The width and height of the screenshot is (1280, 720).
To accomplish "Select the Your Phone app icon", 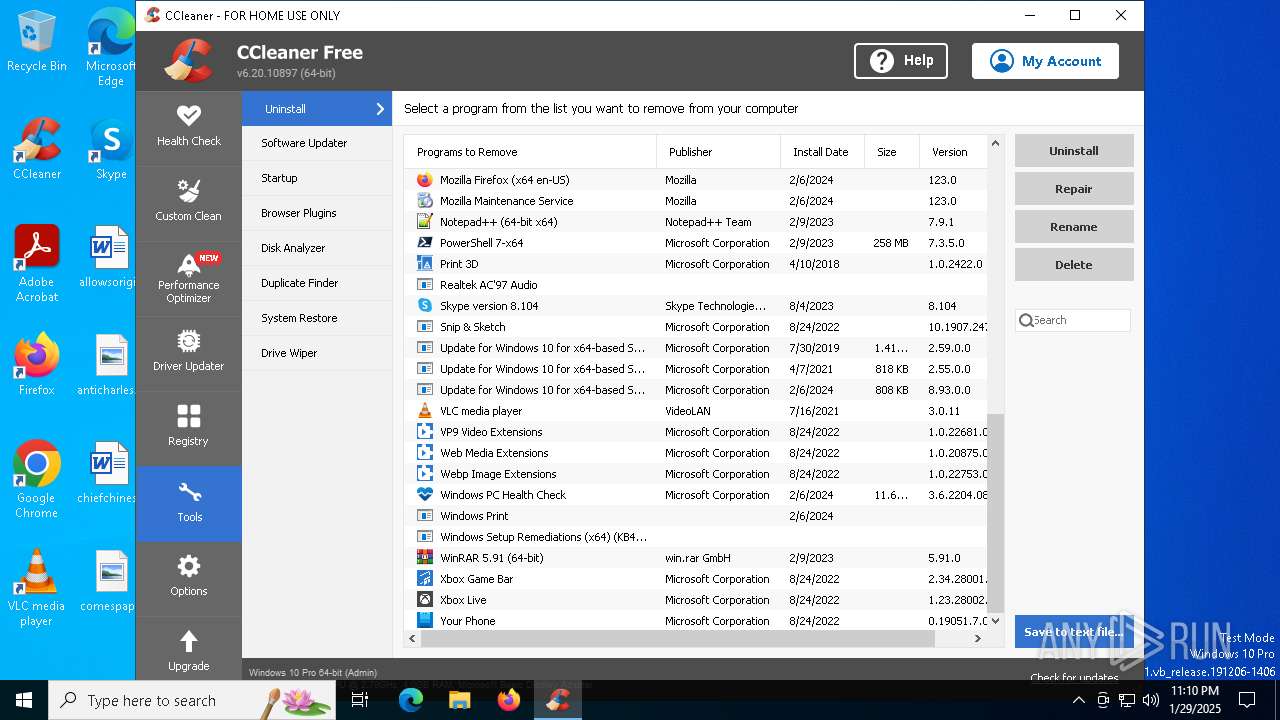I will click(x=424, y=621).
